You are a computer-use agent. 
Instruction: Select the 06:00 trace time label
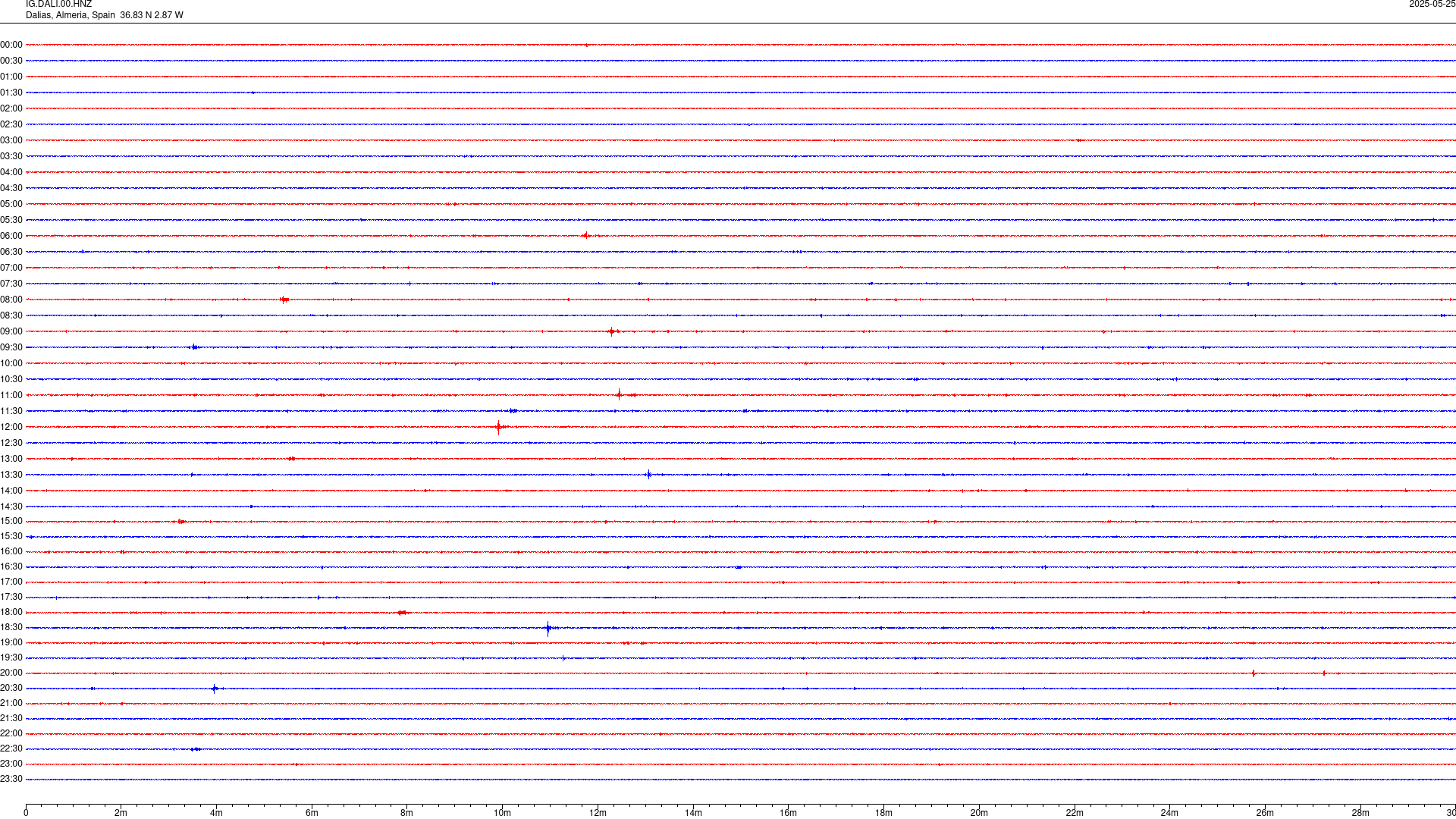[11, 236]
